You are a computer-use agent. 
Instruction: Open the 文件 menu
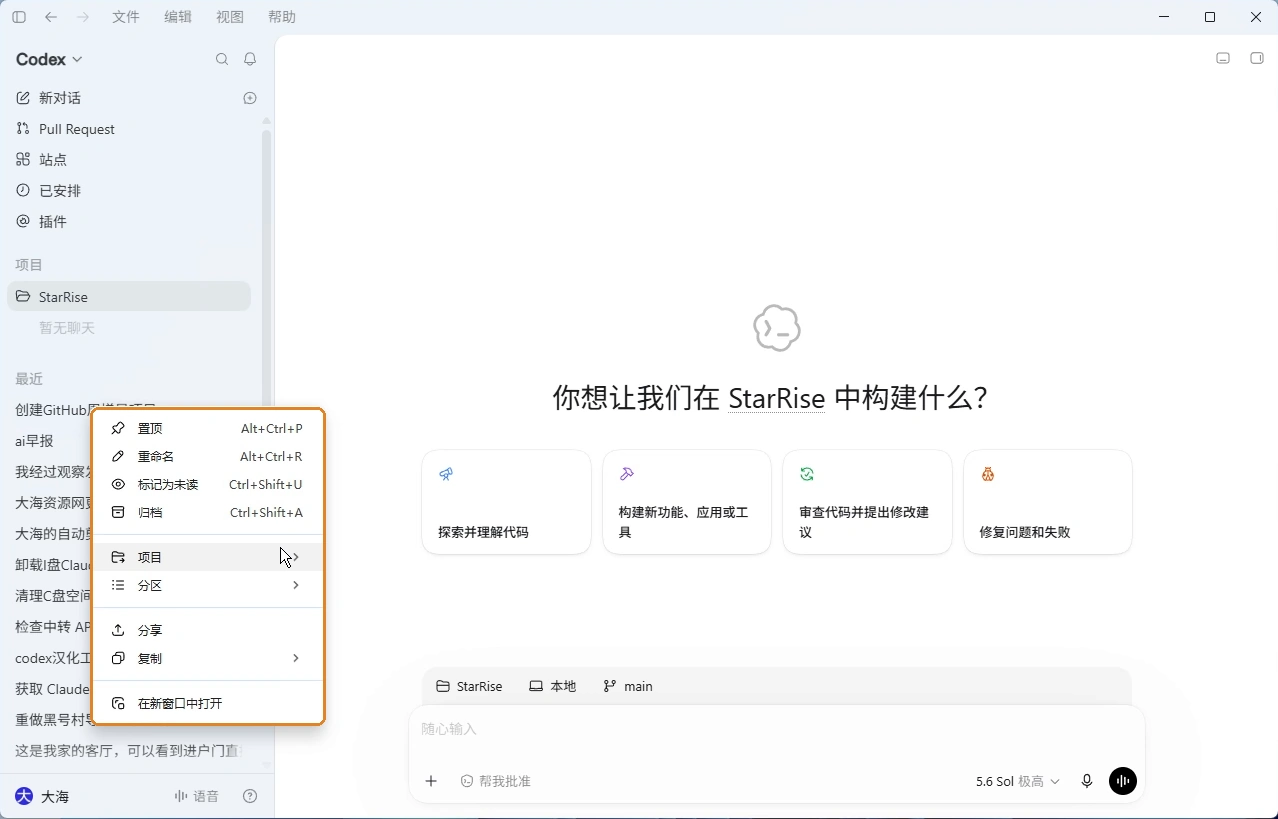click(126, 17)
